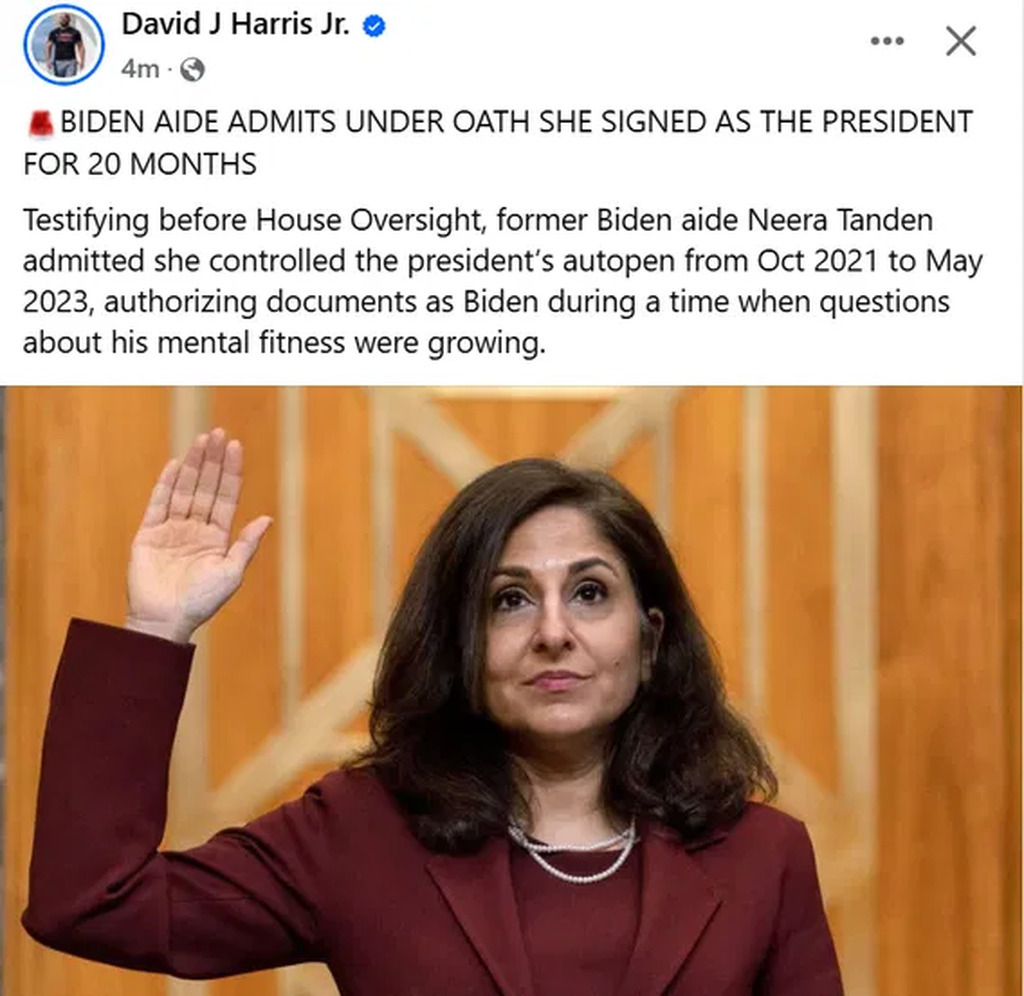Click the pearl necklace in the photo
The width and height of the screenshot is (1024, 996).
point(573,849)
